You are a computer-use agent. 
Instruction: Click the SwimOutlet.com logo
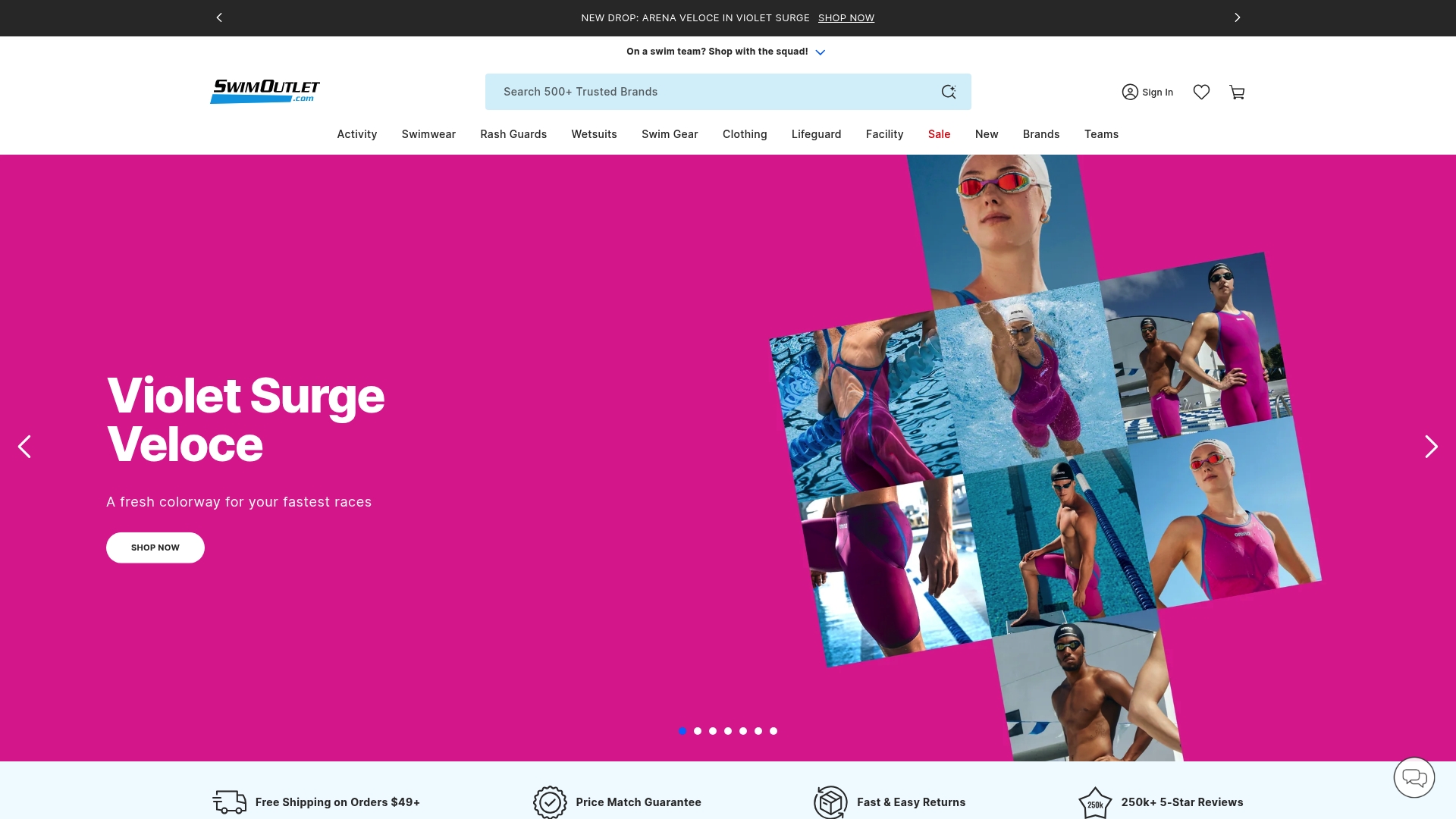[264, 91]
